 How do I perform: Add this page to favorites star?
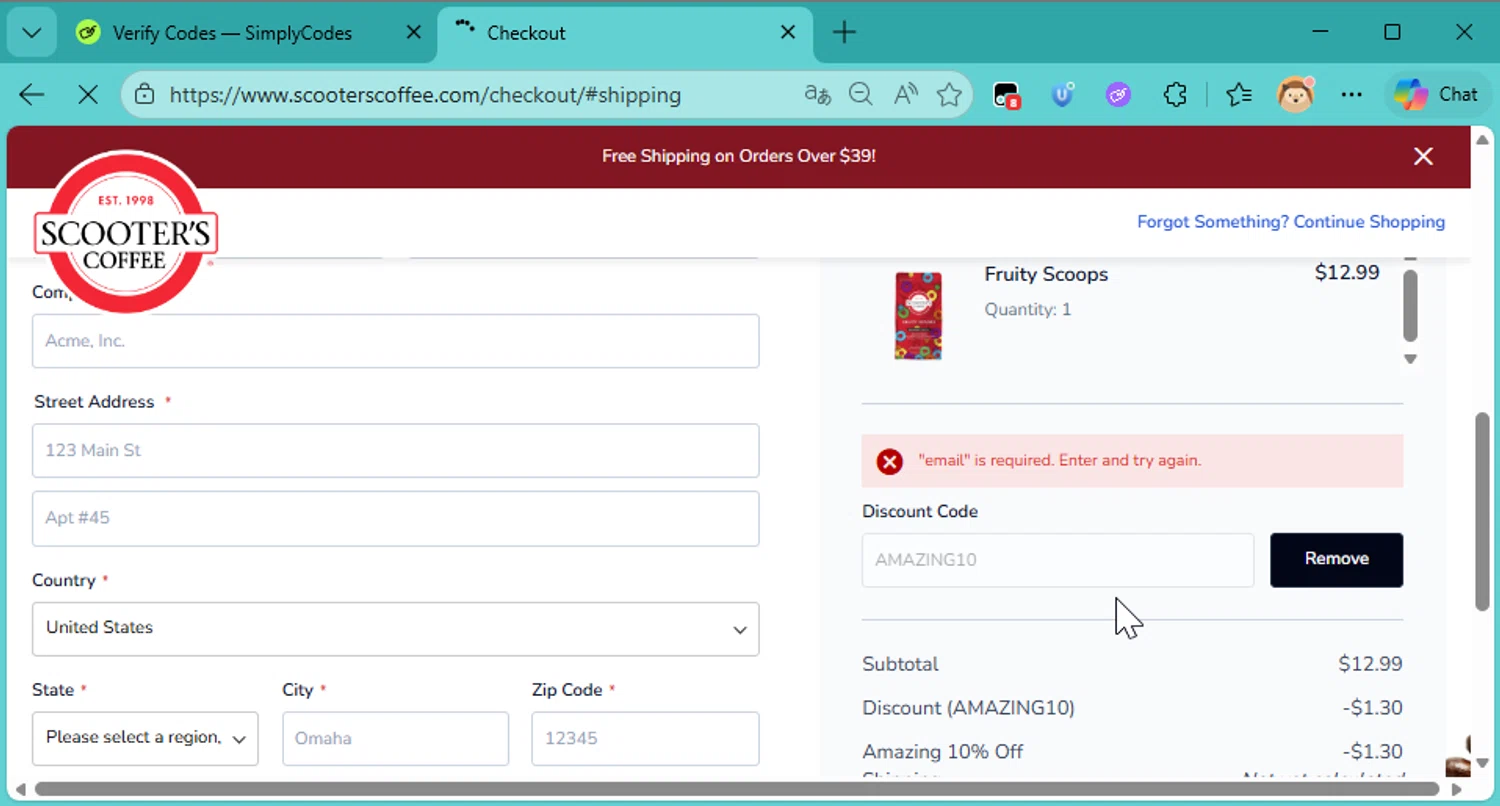pos(949,95)
